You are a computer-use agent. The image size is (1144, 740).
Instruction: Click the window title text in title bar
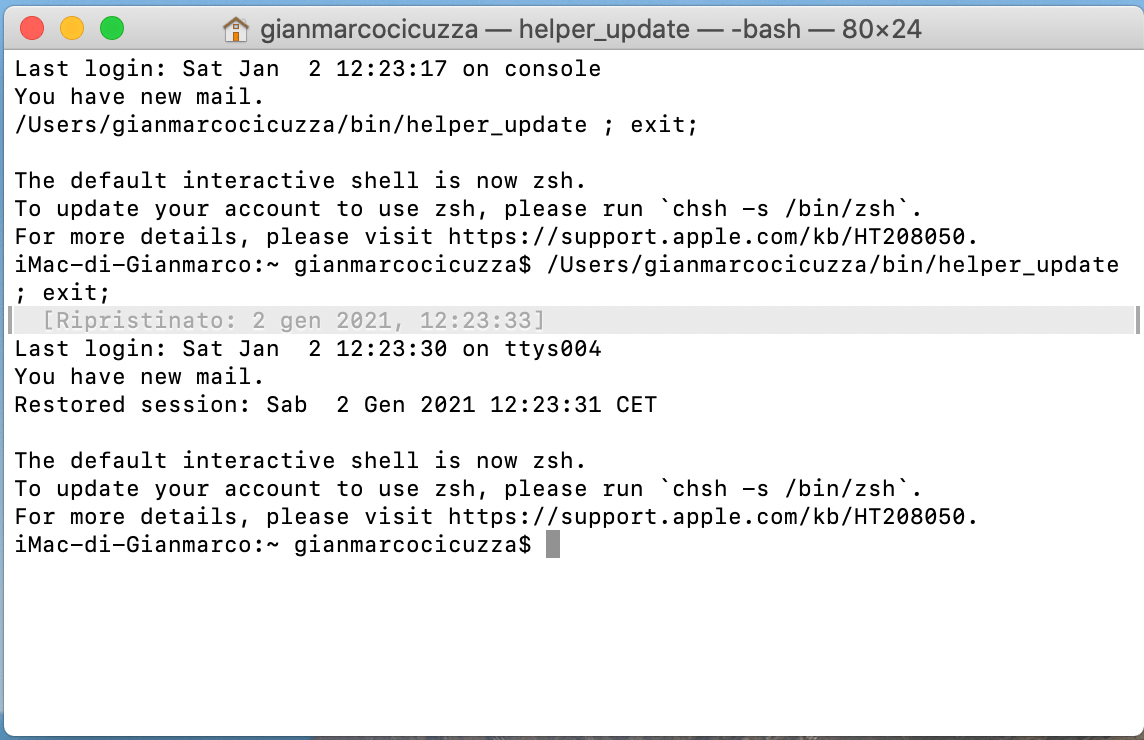[x=590, y=29]
